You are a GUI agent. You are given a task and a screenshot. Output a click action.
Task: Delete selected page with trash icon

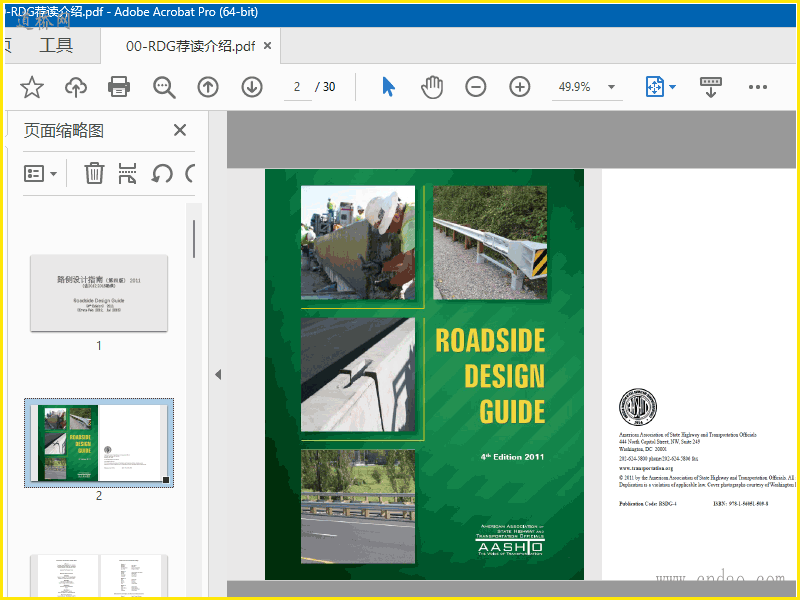(94, 174)
